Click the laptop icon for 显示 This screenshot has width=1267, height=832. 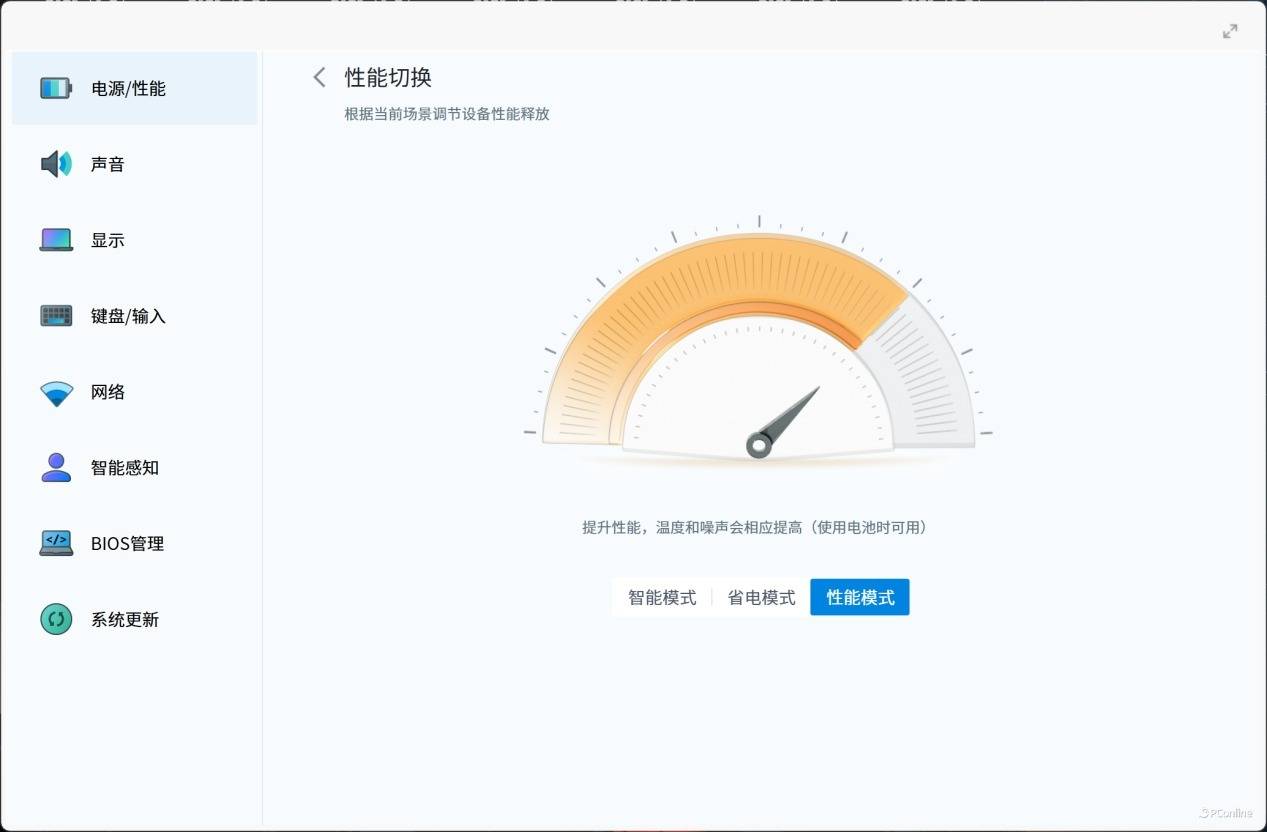56,240
